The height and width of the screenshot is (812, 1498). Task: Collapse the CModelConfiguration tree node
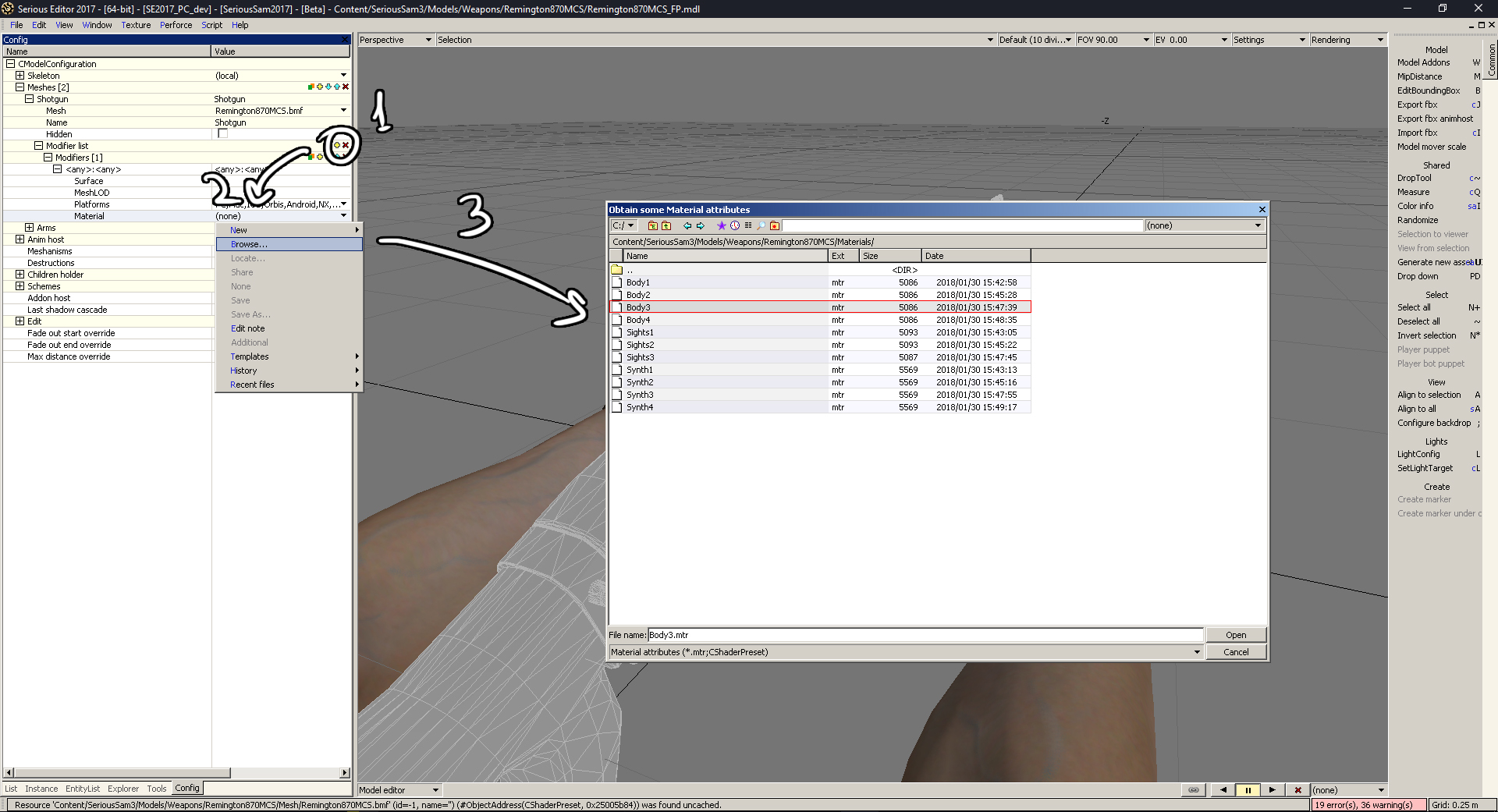click(x=11, y=64)
